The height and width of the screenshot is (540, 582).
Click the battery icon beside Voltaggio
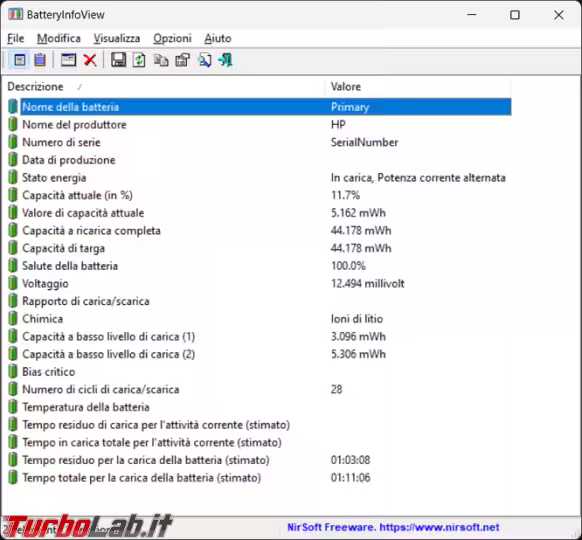pyautogui.click(x=13, y=284)
